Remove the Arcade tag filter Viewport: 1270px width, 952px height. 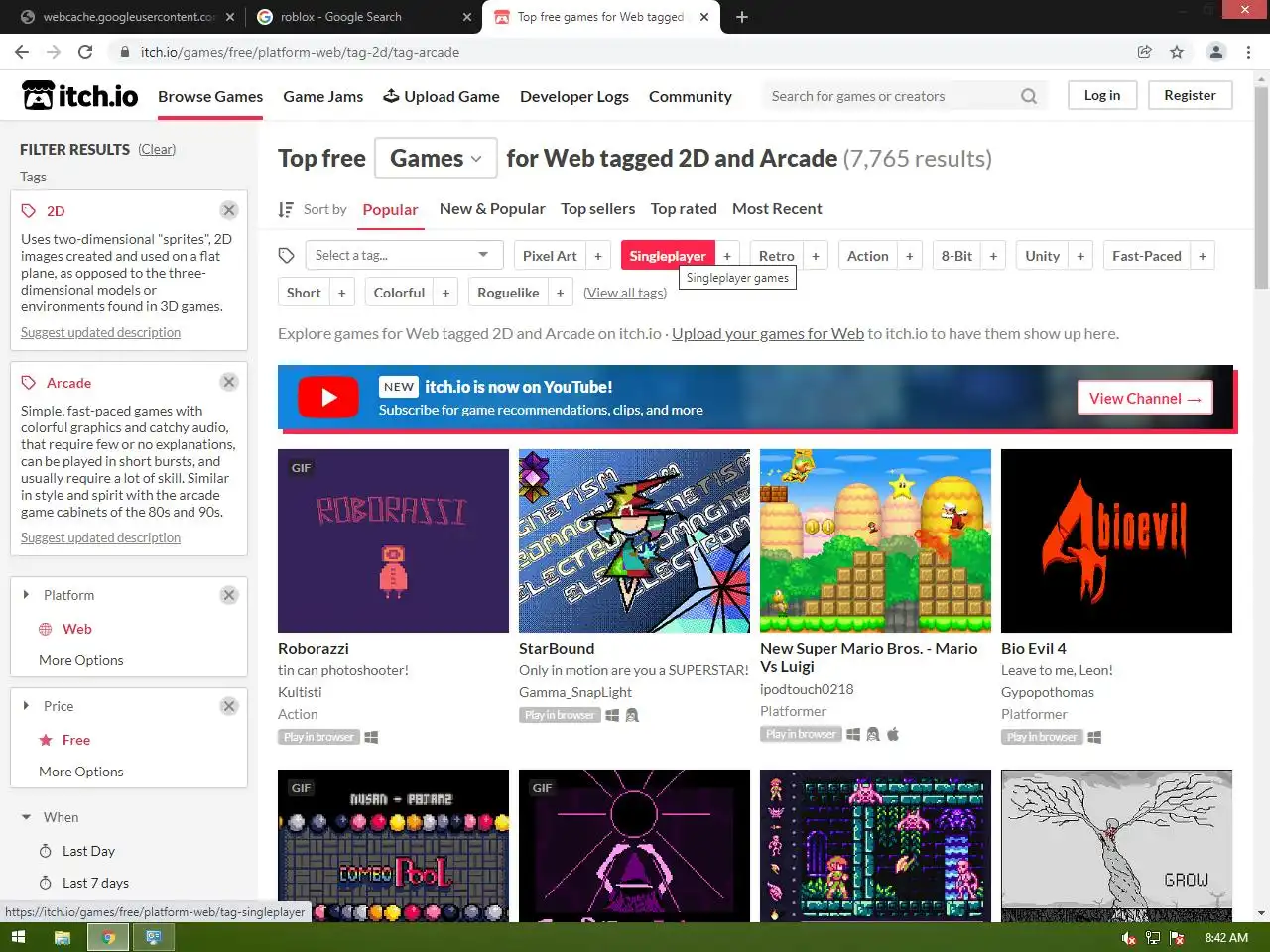pyautogui.click(x=229, y=382)
